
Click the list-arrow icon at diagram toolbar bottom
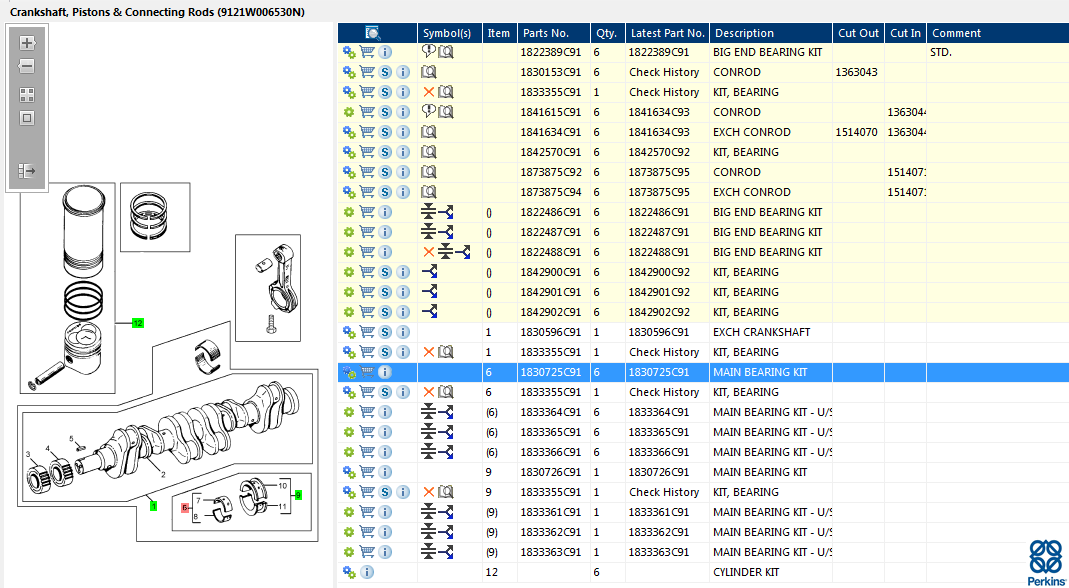click(27, 171)
